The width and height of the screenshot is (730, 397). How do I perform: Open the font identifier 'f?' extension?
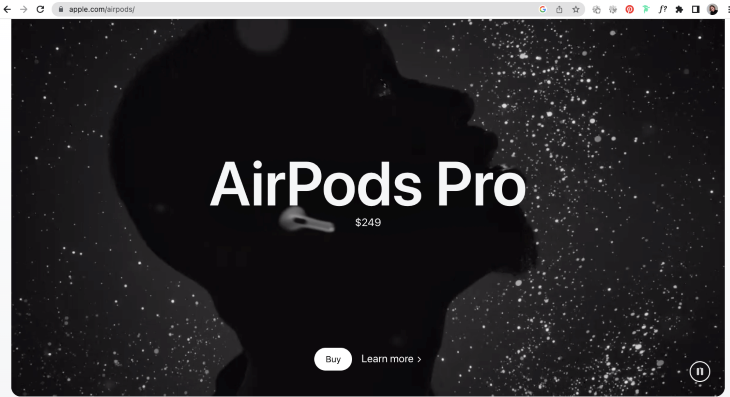662,9
